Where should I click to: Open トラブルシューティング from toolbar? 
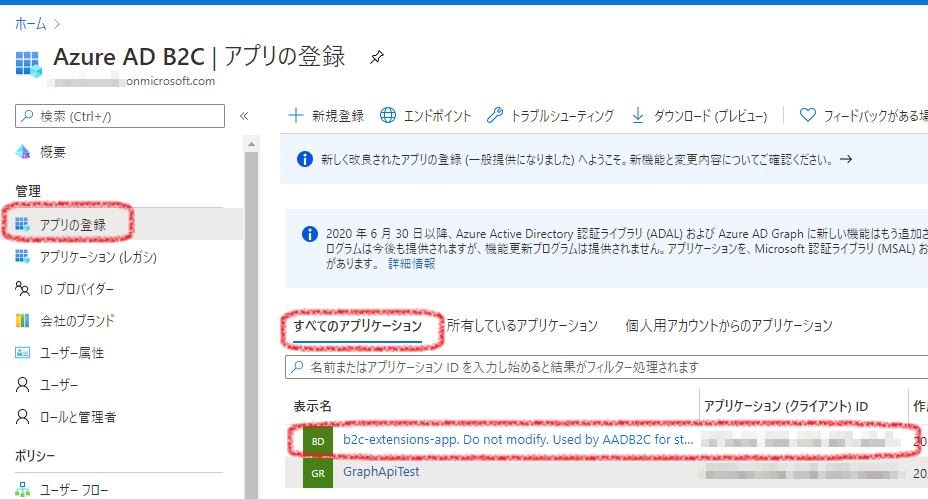tap(550, 115)
